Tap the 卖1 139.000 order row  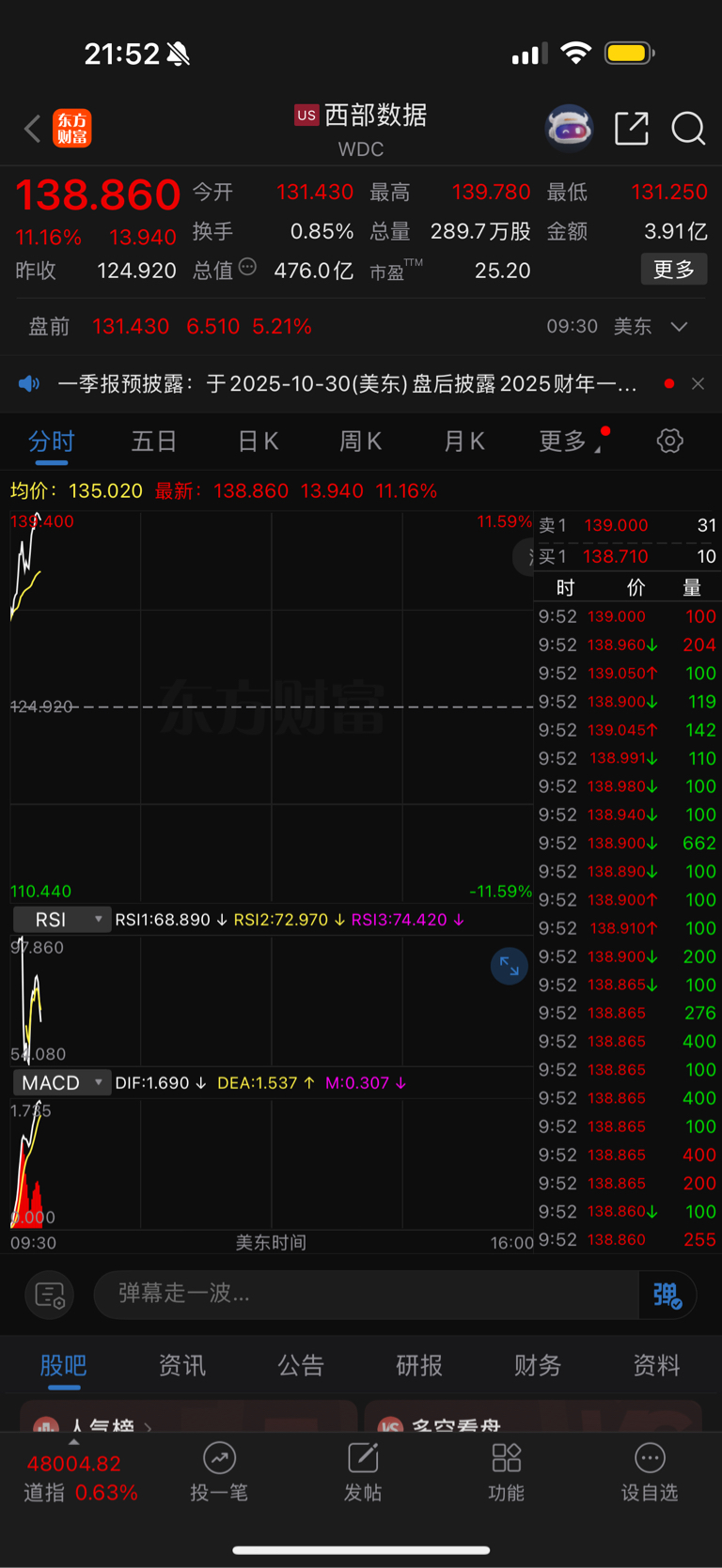click(627, 525)
